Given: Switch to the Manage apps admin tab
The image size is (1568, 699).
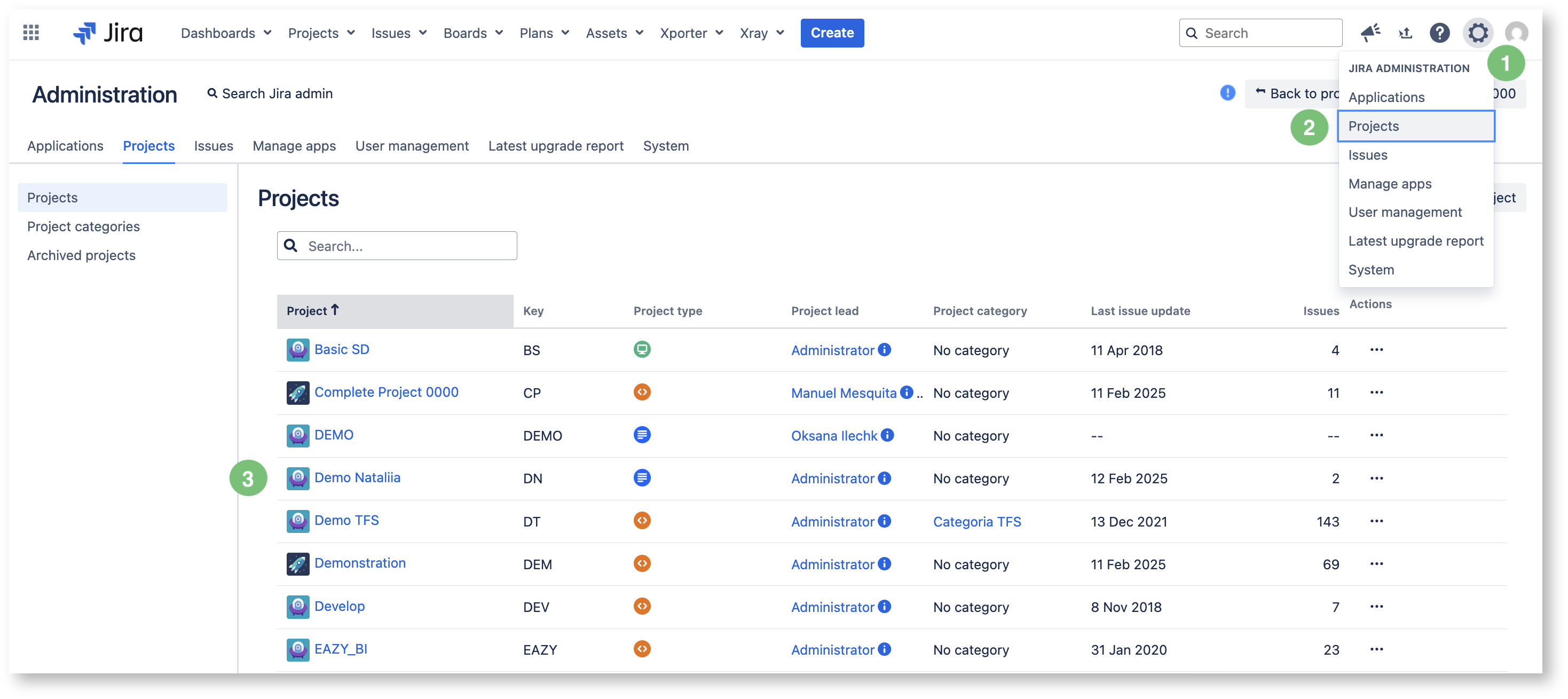Looking at the screenshot, I should point(294,146).
